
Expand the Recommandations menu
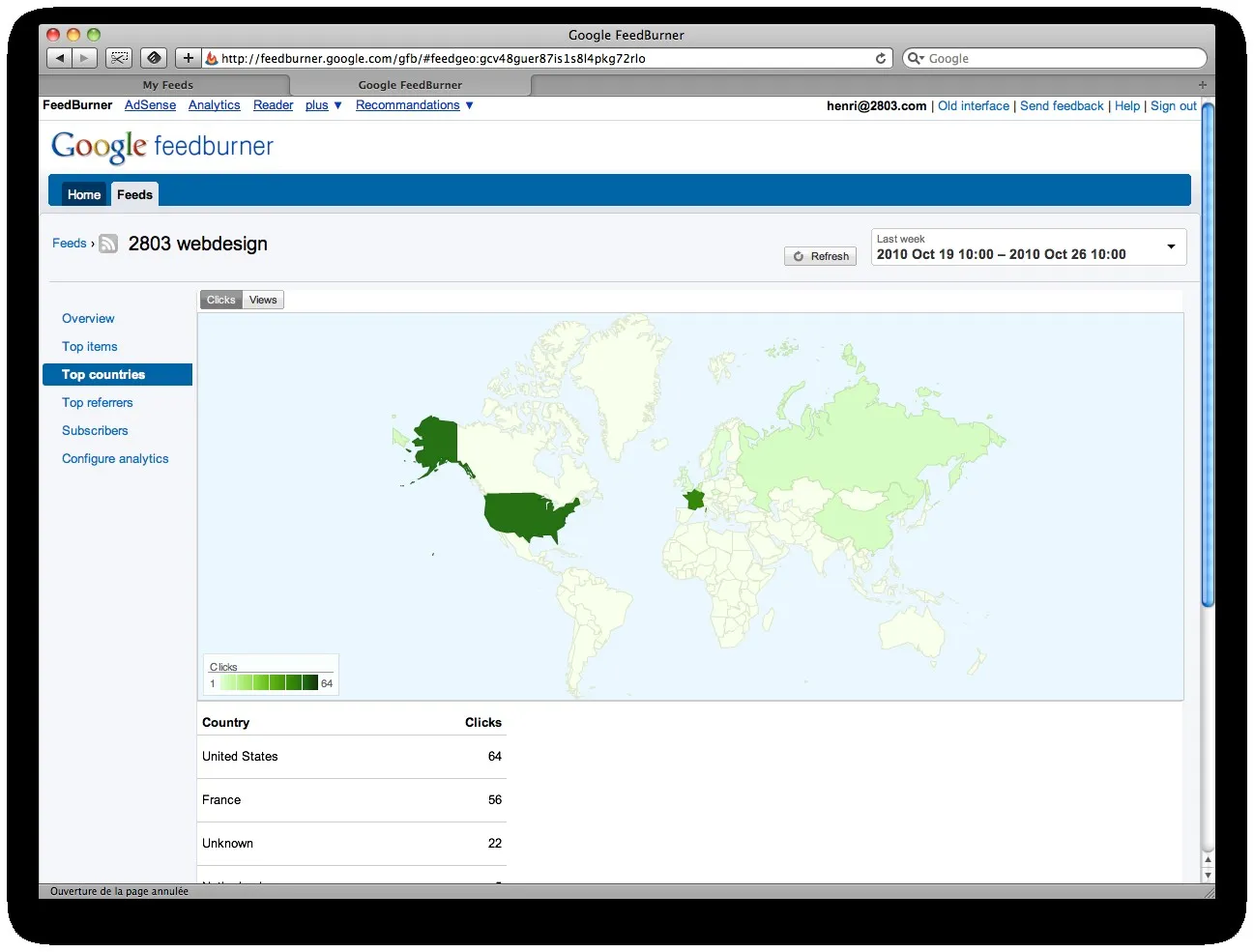click(415, 105)
